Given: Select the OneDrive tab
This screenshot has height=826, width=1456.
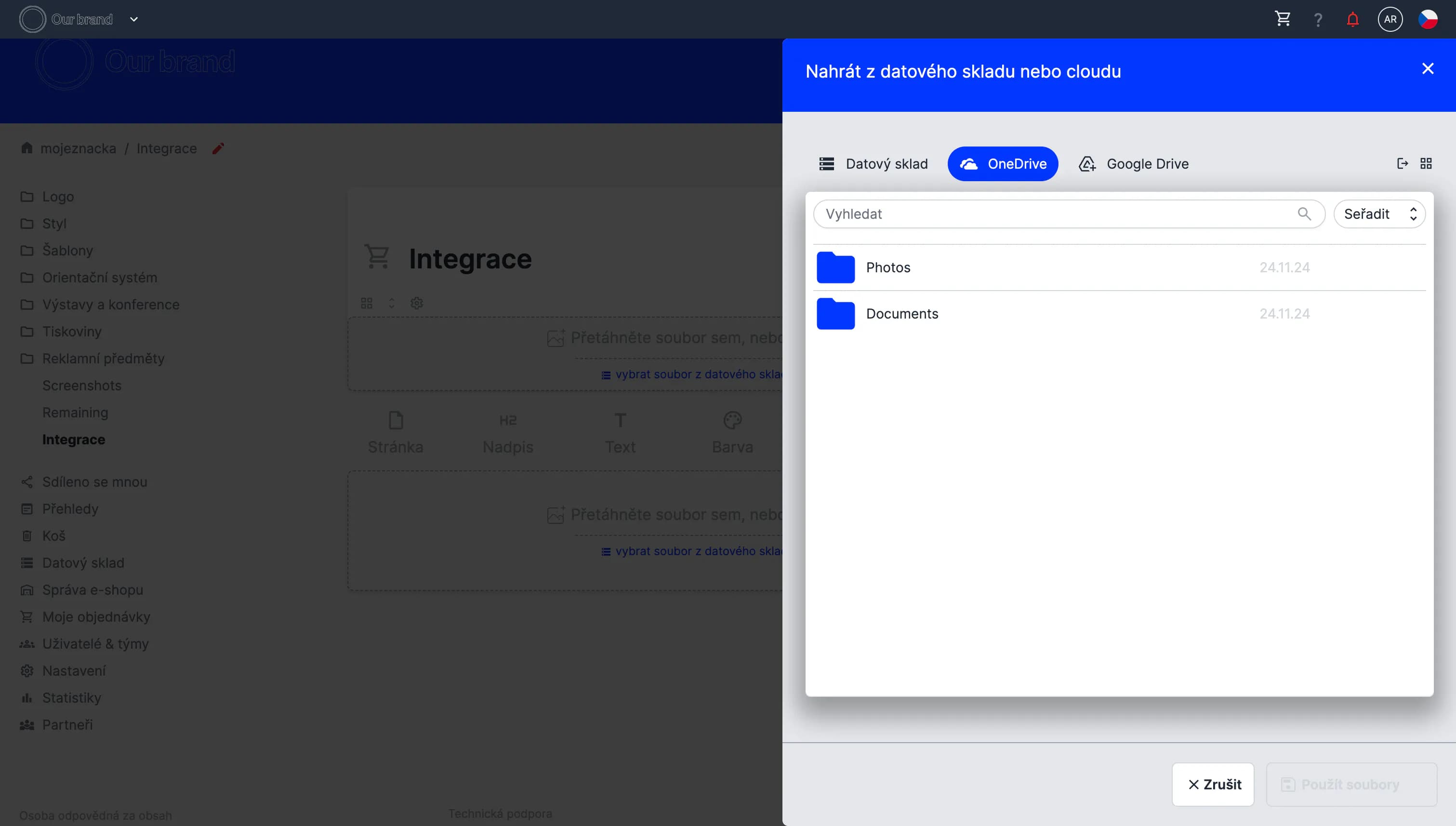Looking at the screenshot, I should click(1002, 164).
